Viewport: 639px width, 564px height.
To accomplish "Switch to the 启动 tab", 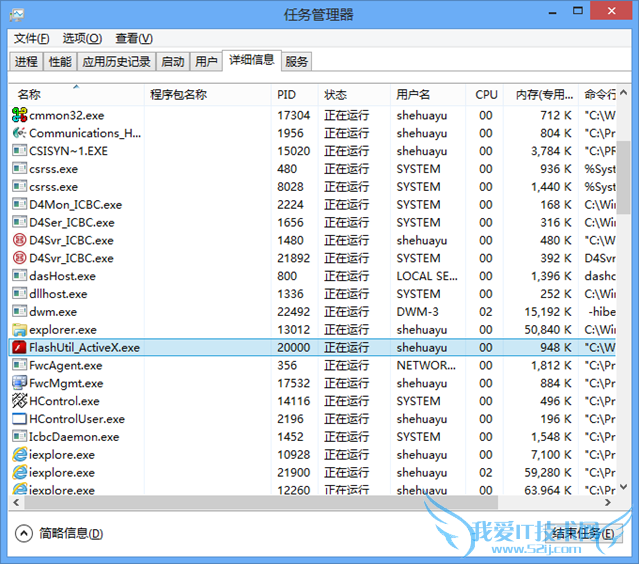I will 173,62.
